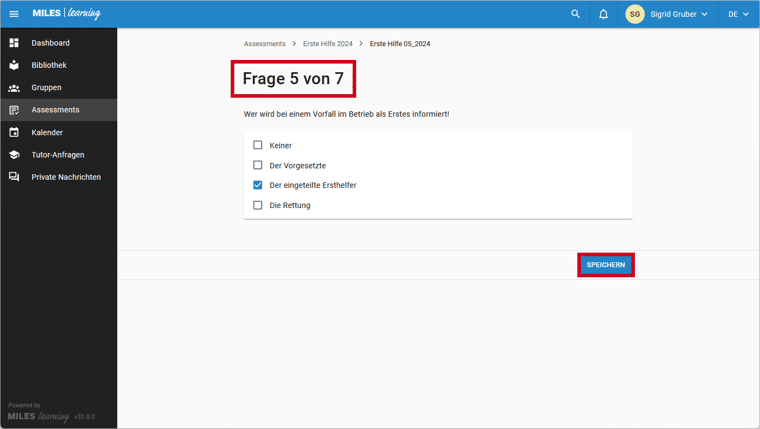Screen dimensions: 760x429
Task: Click the Private Nachrichten chat icon
Action: coord(14,177)
